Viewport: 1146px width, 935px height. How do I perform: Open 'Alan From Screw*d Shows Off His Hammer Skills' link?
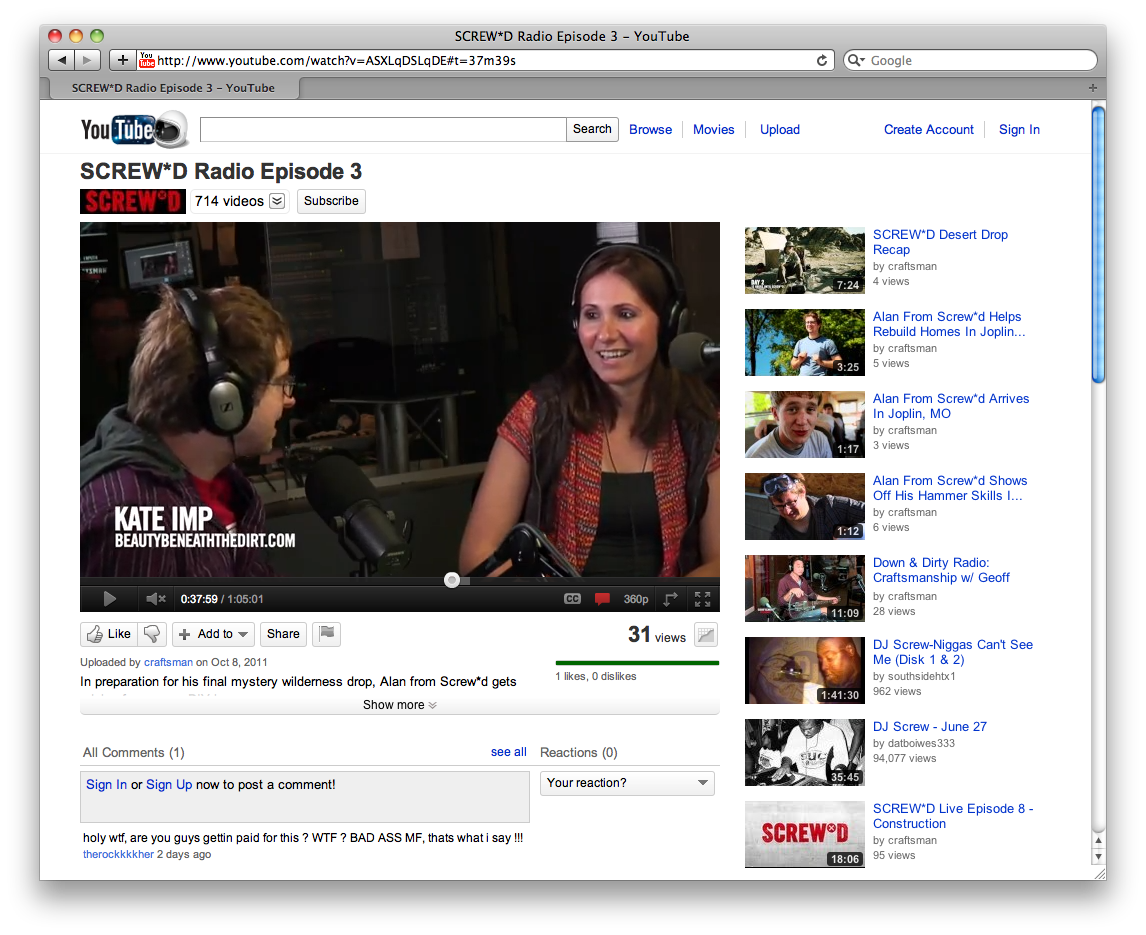click(x=949, y=488)
